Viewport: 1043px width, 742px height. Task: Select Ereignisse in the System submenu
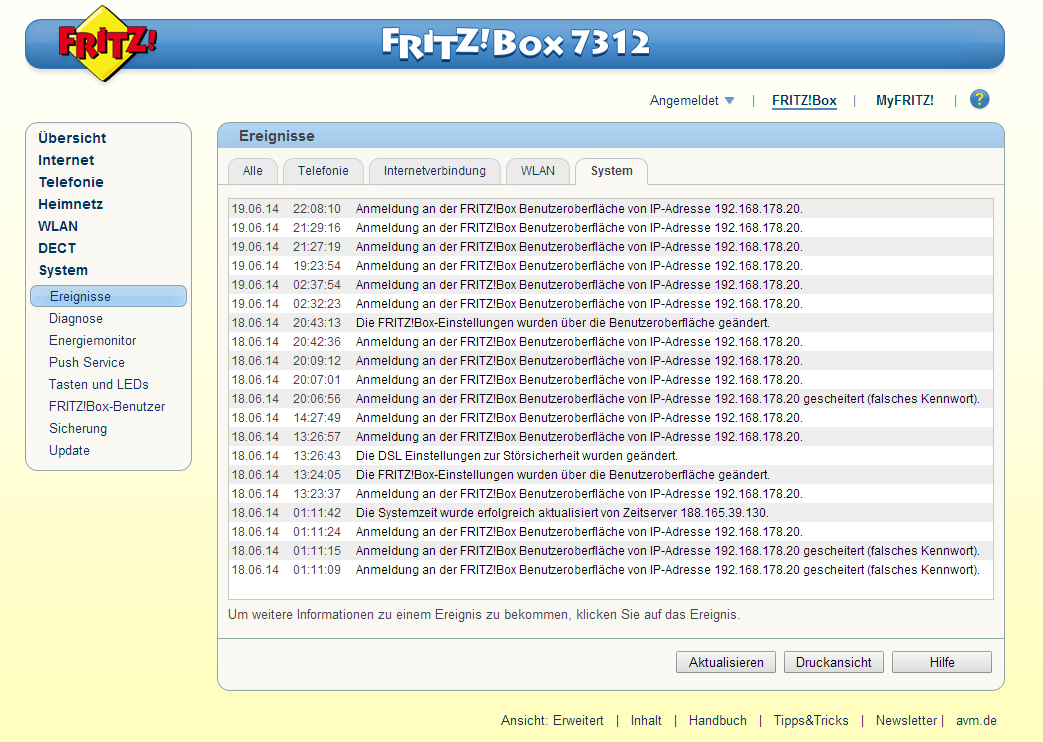108,296
